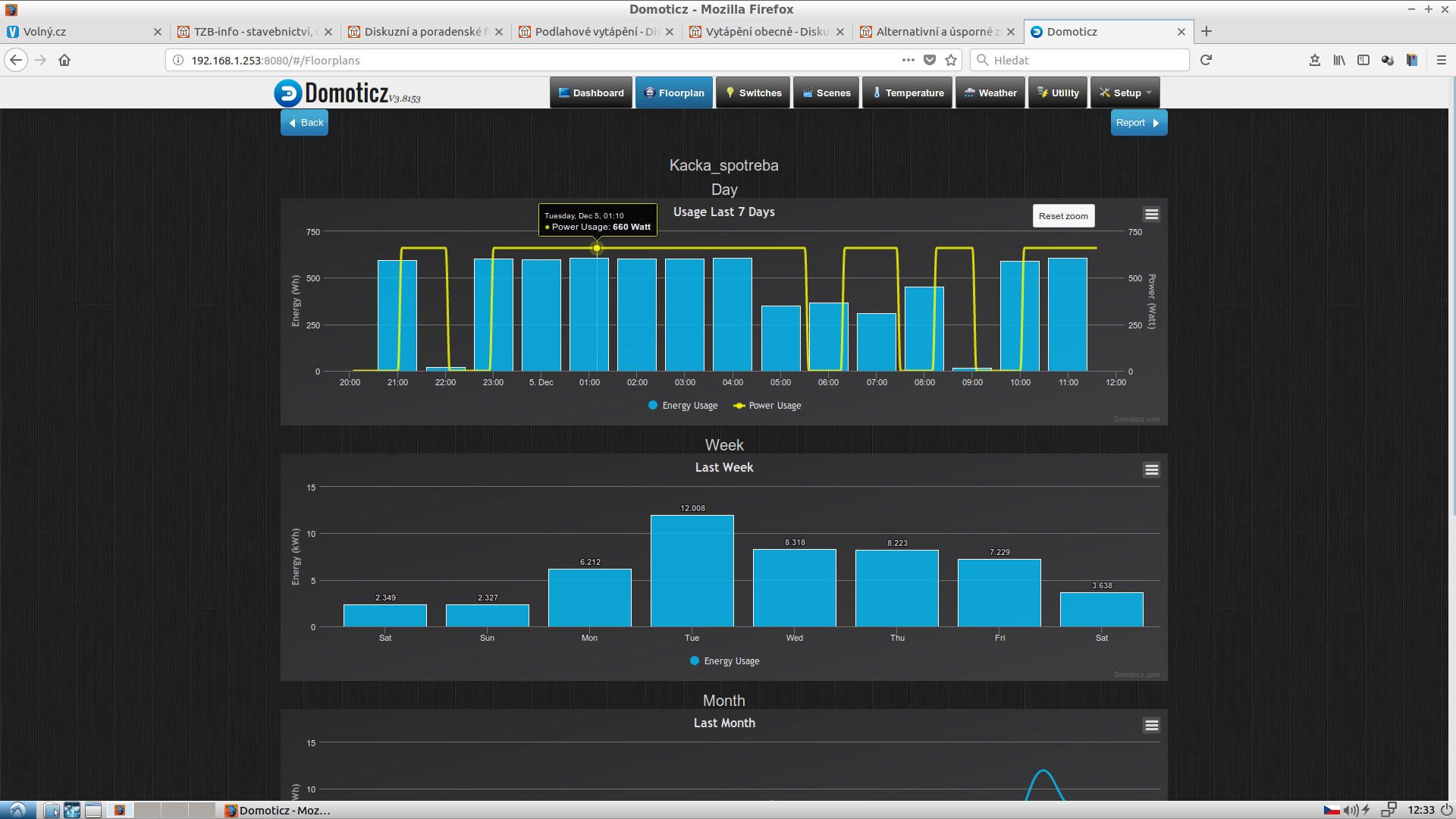1456x819 pixels.
Task: Open the Firefox hamburger menu
Action: point(1442,60)
